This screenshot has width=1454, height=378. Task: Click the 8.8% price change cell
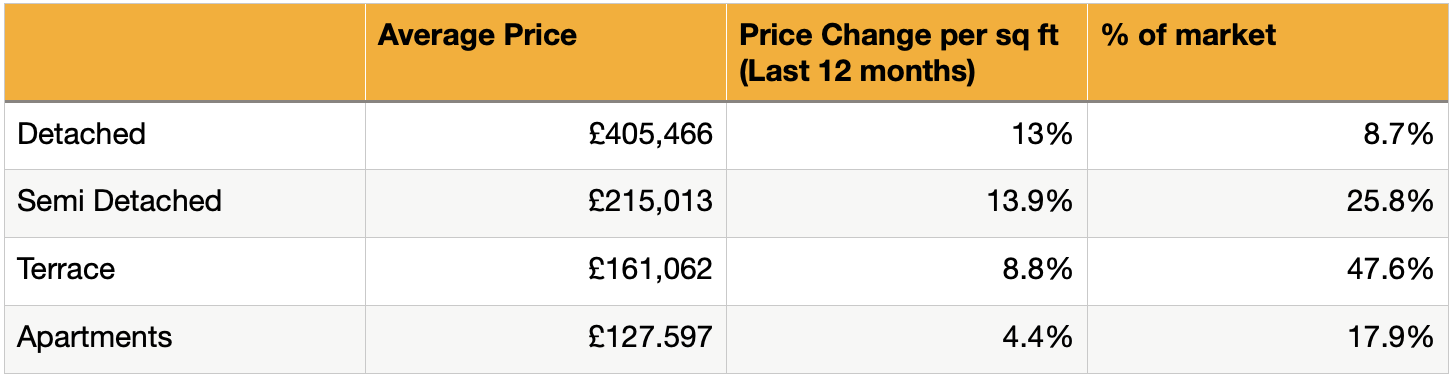click(907, 271)
